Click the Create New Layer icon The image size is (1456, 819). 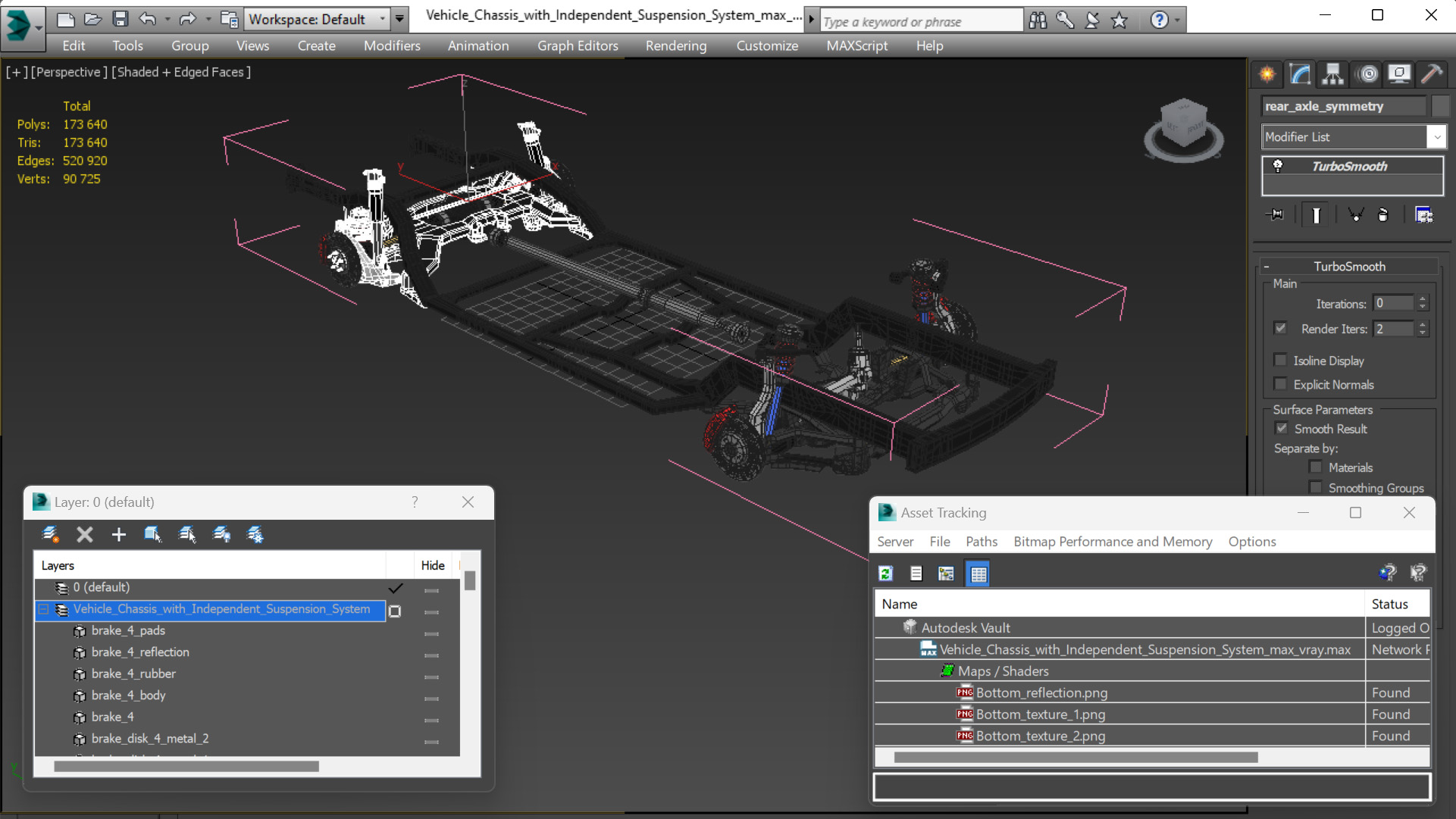pyautogui.click(x=50, y=534)
